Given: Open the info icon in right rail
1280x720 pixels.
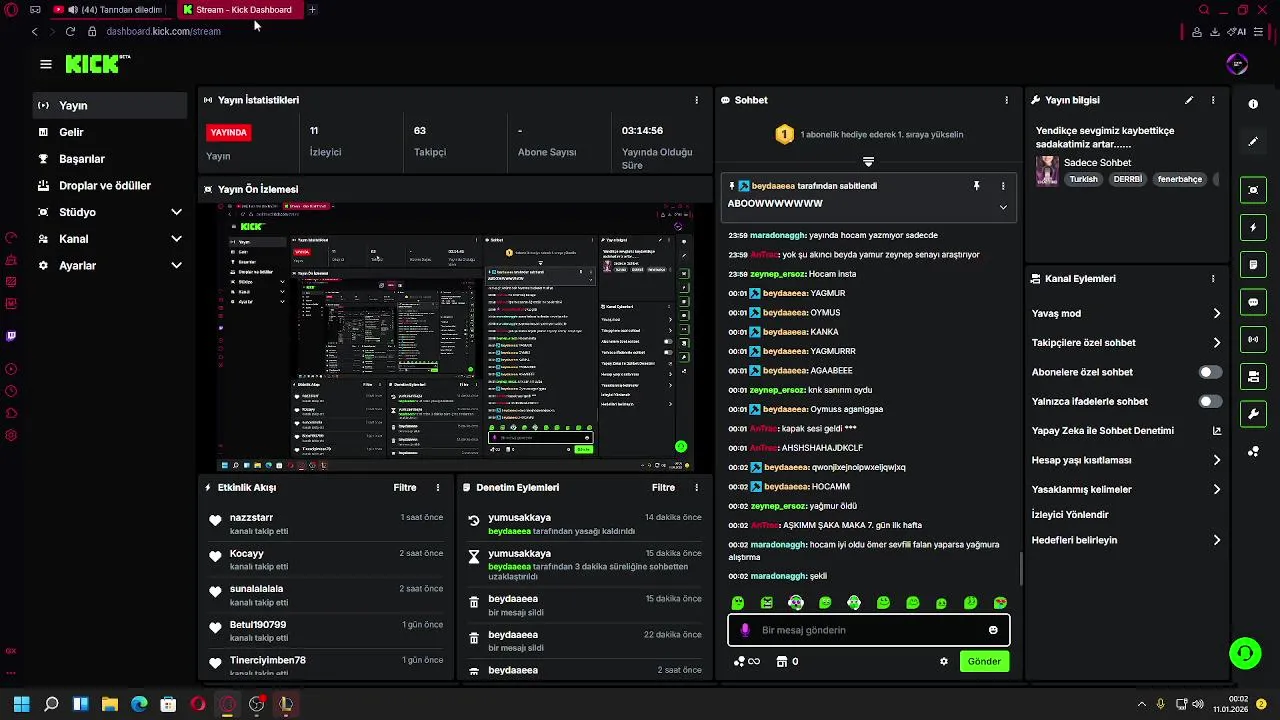Looking at the screenshot, I should click(1253, 104).
